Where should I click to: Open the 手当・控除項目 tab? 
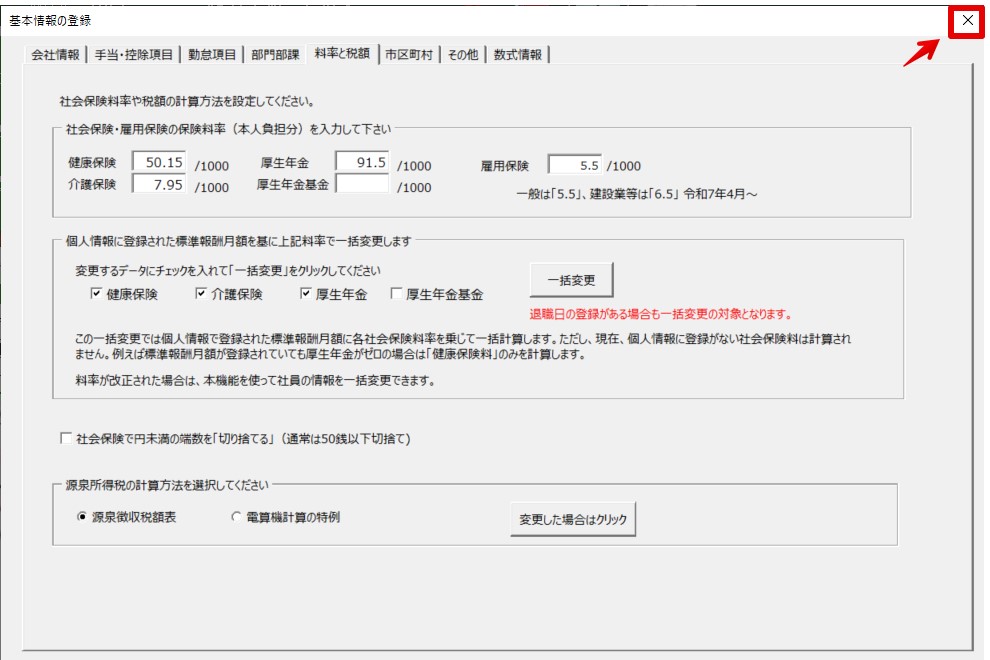(x=134, y=55)
